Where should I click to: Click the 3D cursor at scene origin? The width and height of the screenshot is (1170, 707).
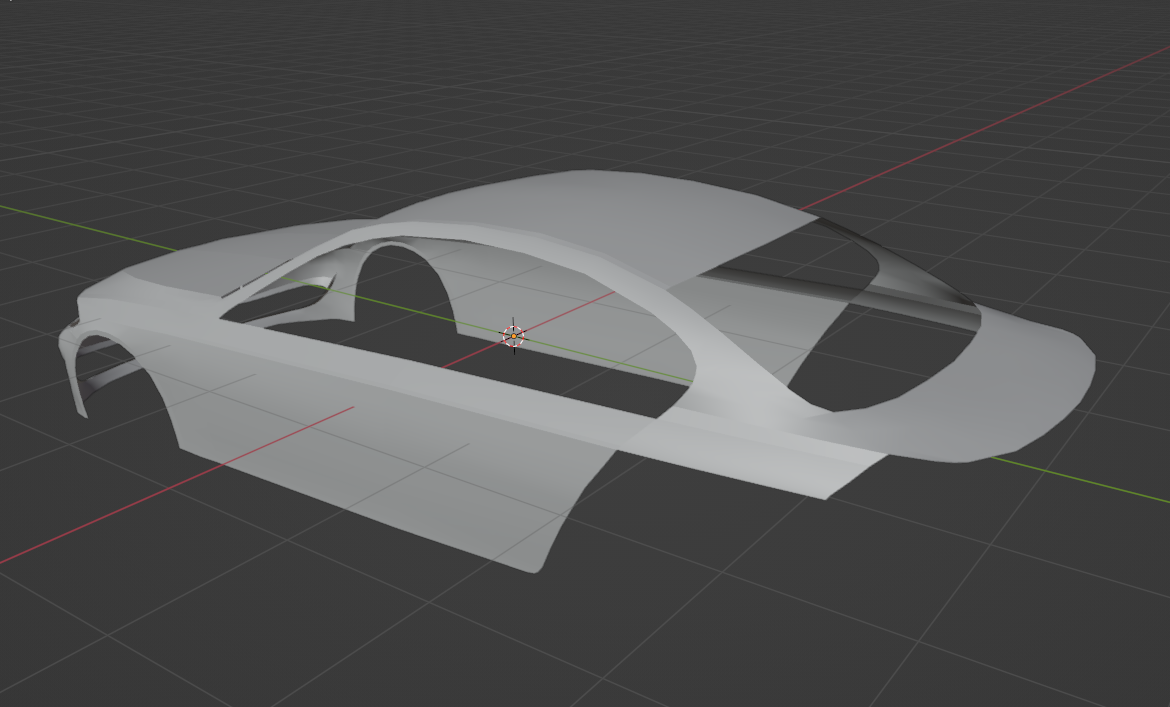pyautogui.click(x=513, y=336)
